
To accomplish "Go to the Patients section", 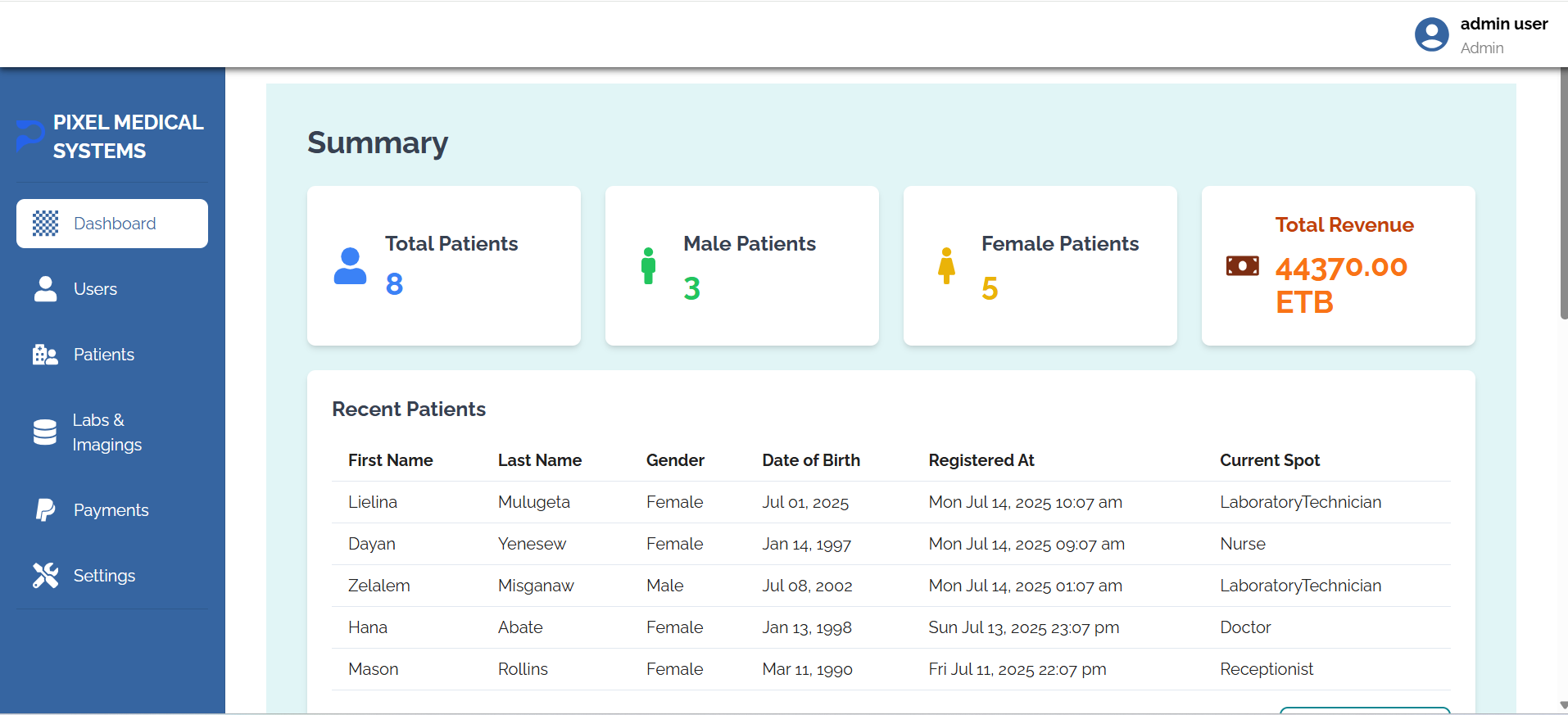I will [112, 355].
